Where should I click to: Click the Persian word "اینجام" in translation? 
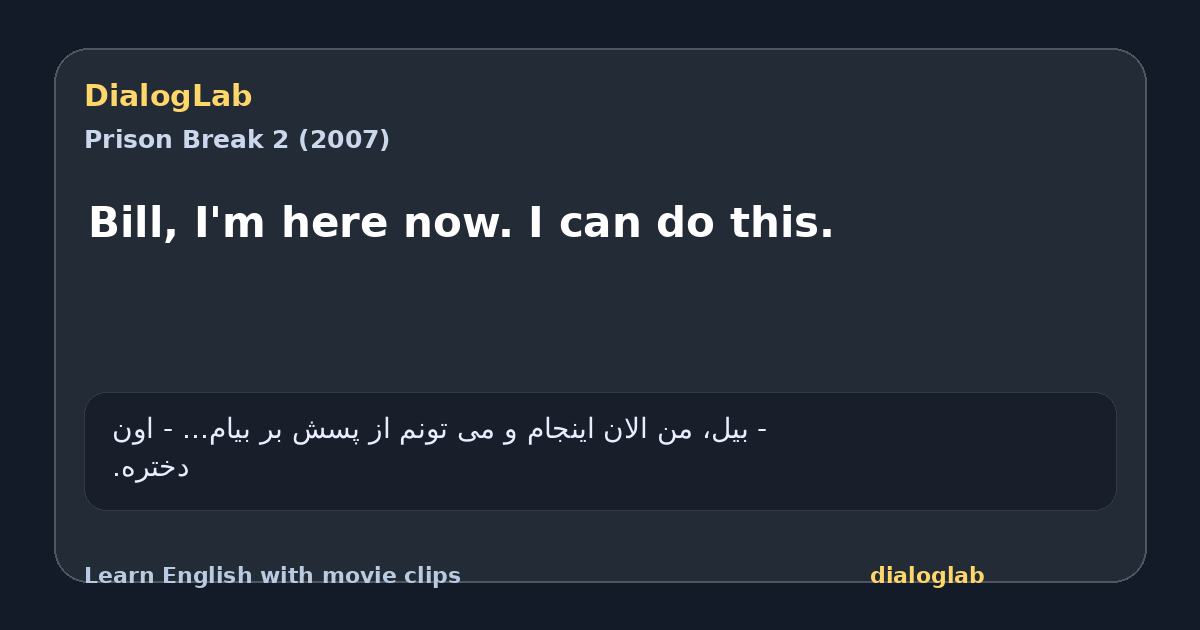(x=559, y=430)
